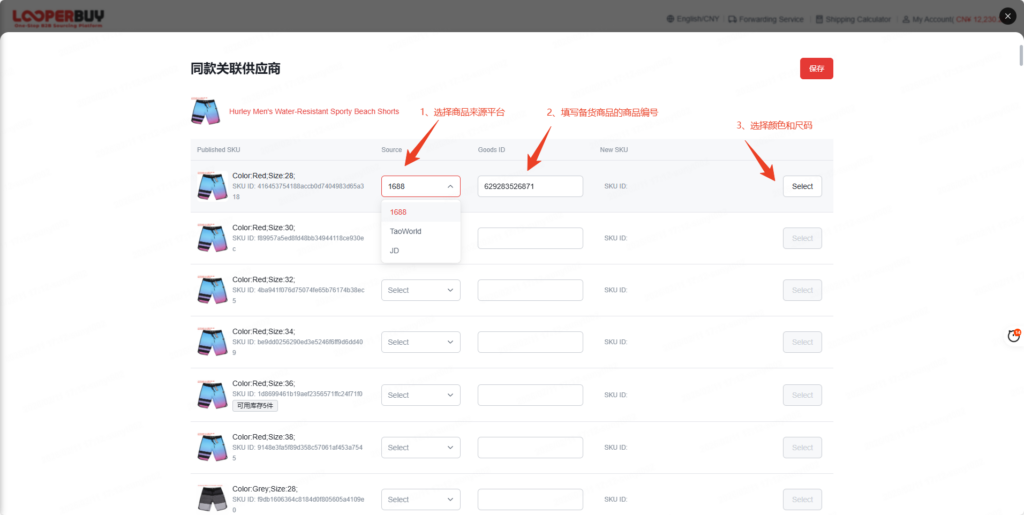Image resolution: width=1024 pixels, height=515 pixels.
Task: Expand Source dropdown for Red Size 34
Action: tap(420, 342)
